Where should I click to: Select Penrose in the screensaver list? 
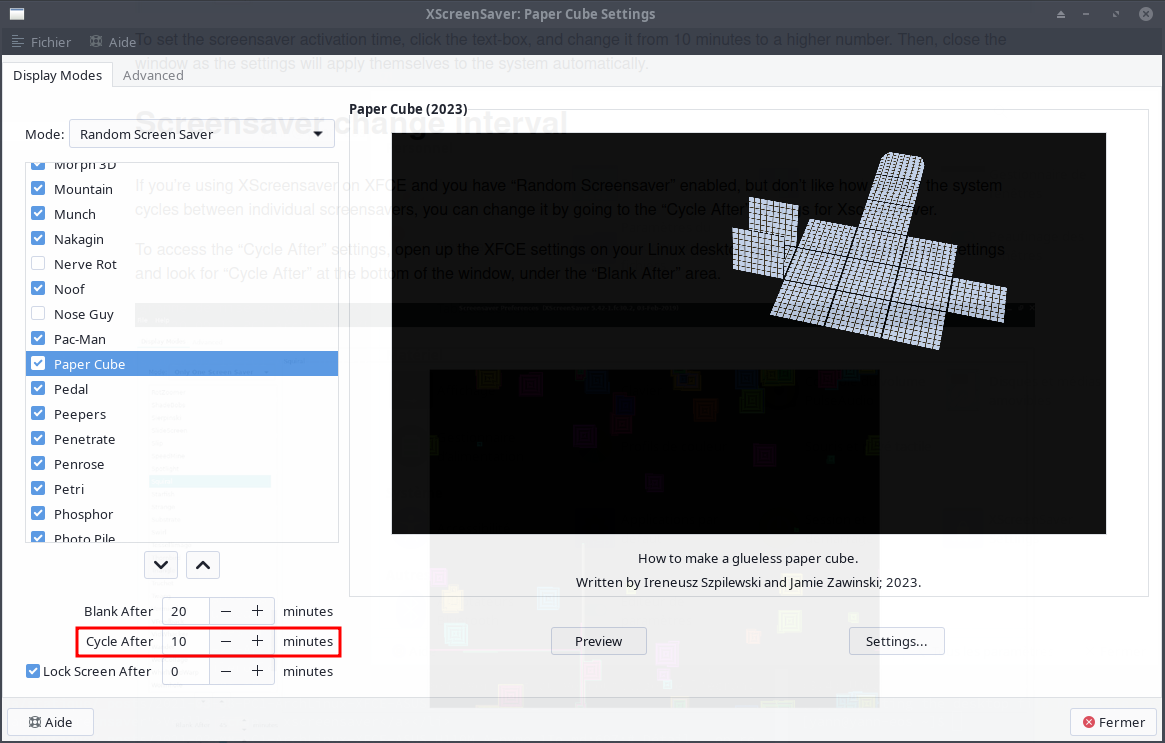point(79,464)
